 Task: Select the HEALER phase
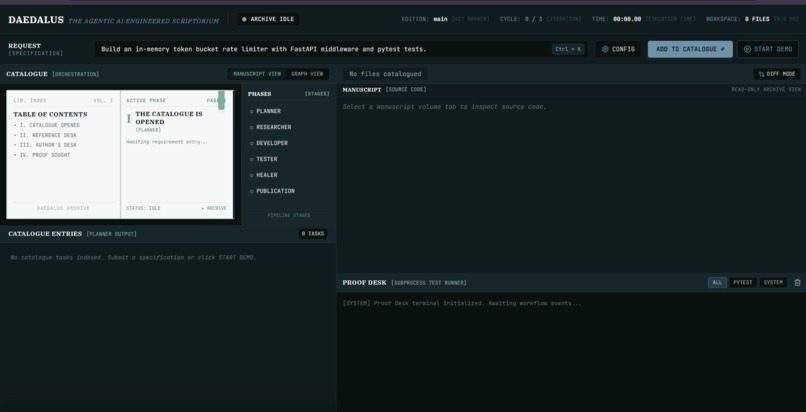click(x=264, y=175)
